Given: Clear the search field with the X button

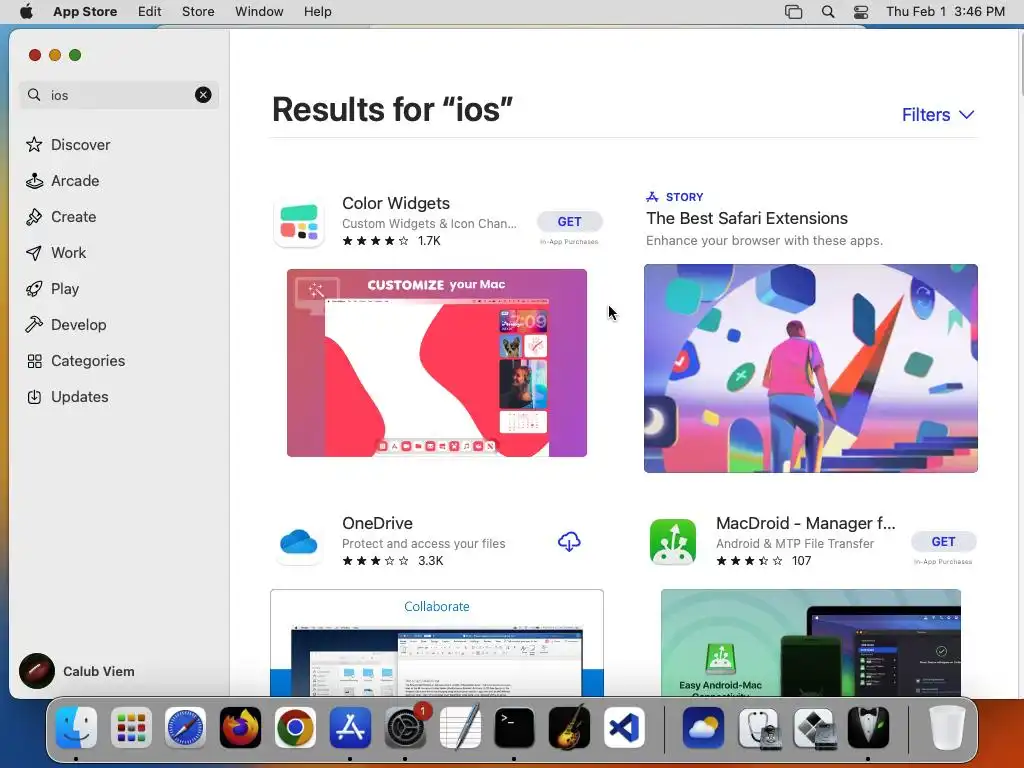Looking at the screenshot, I should coord(203,95).
